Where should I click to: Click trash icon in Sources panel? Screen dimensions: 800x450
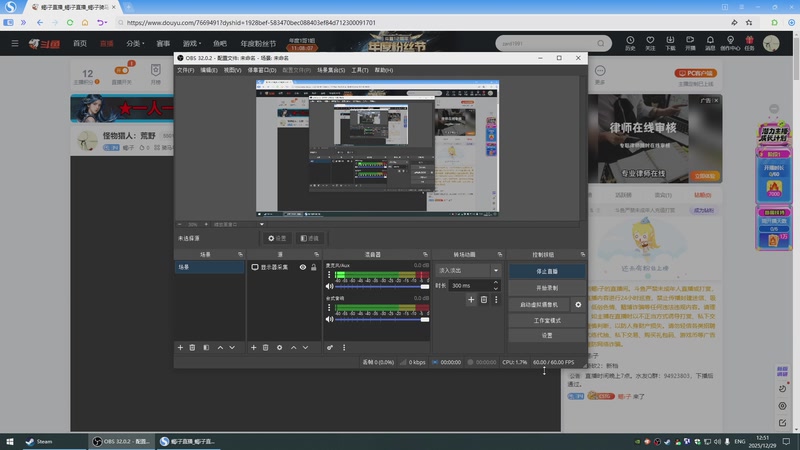coord(266,347)
